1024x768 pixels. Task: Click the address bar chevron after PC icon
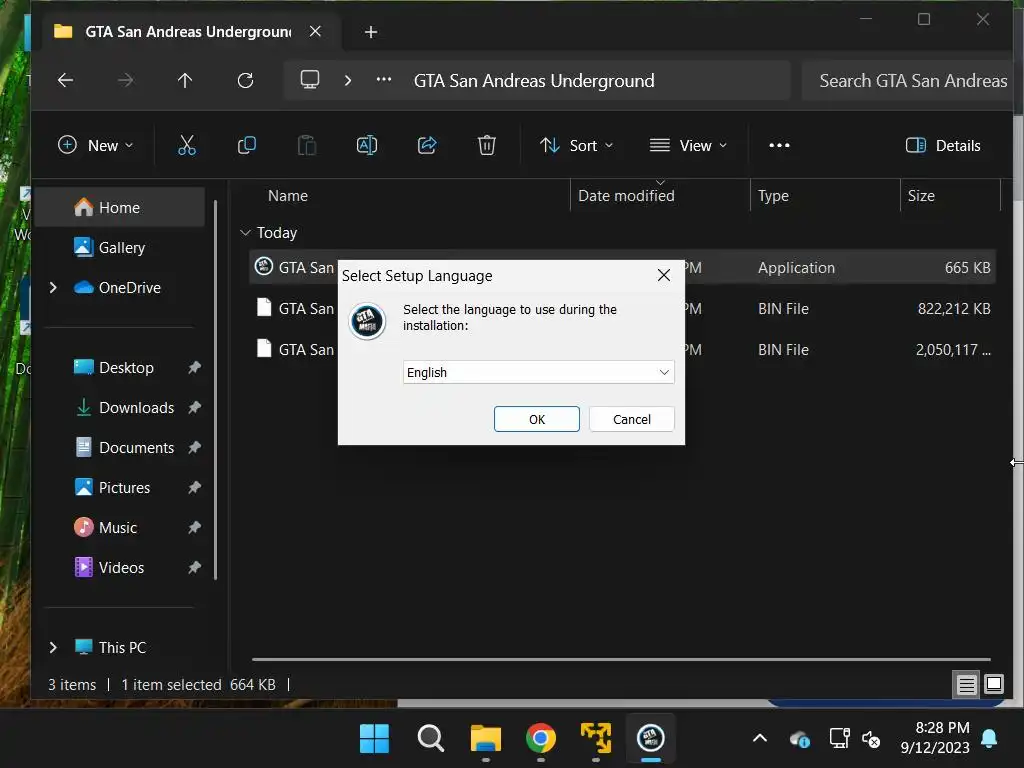pos(348,80)
